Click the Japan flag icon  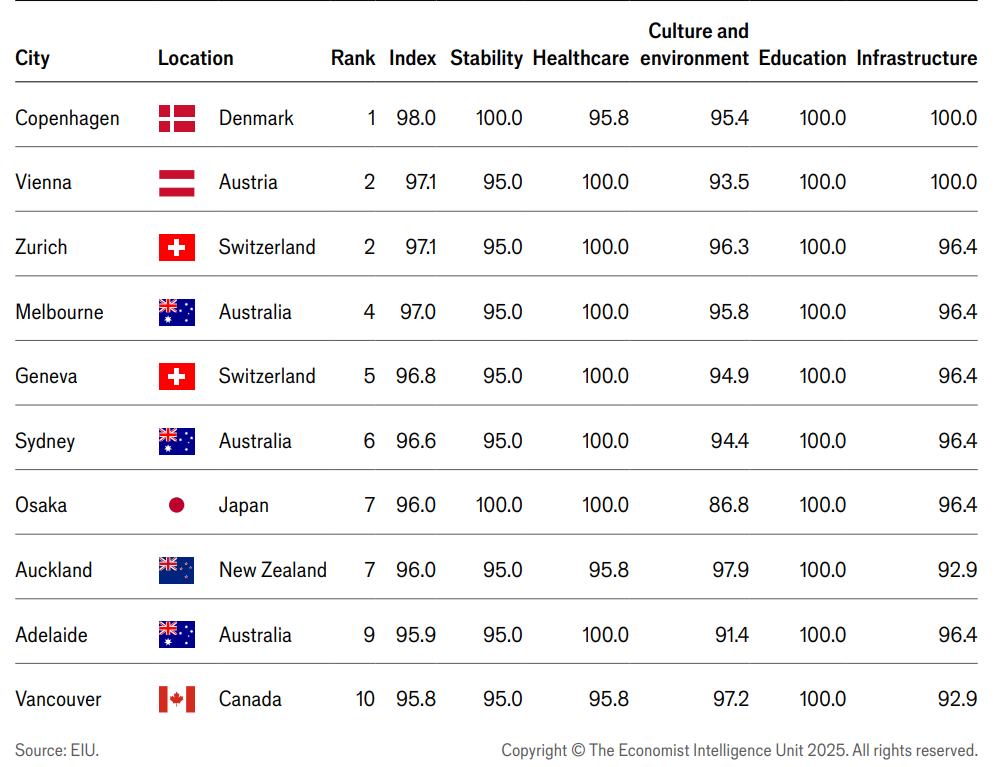[x=177, y=505]
